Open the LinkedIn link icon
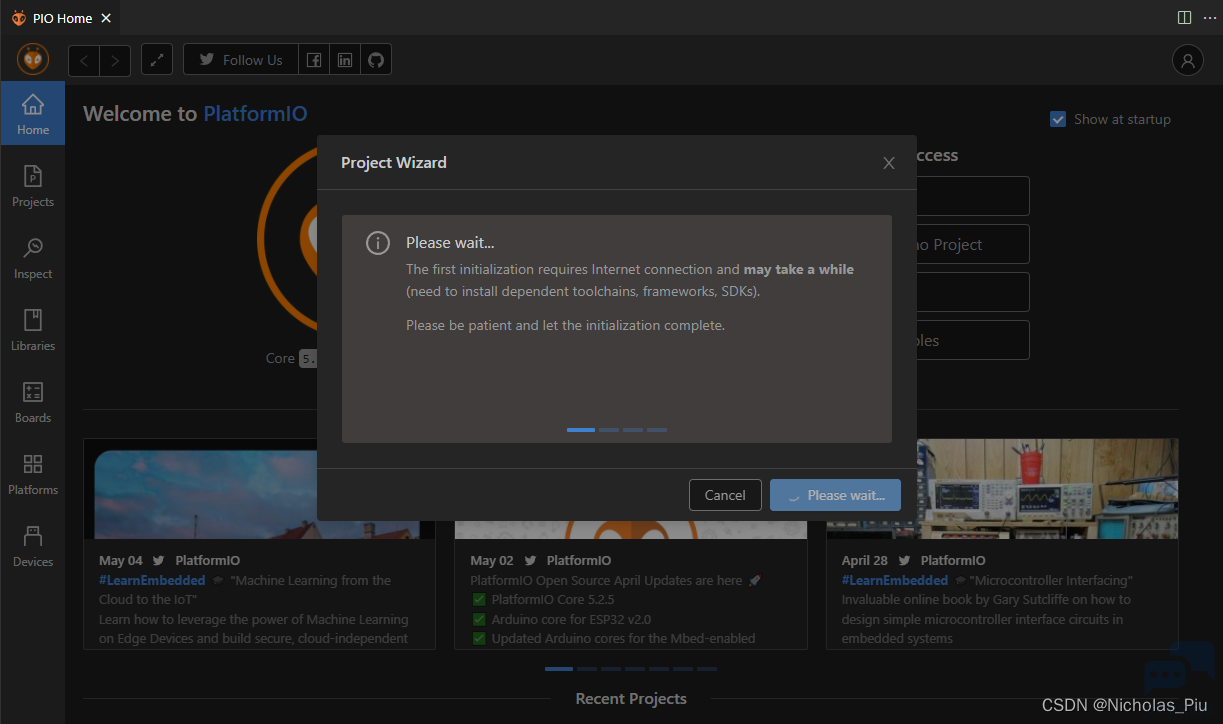The image size is (1223, 724). [x=345, y=60]
